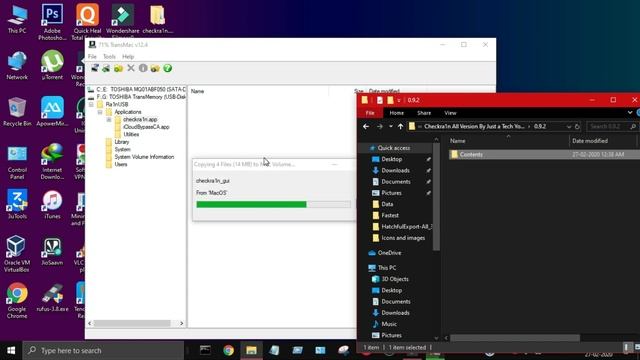Click the X delete icon in TransMac toolbar

tap(131, 68)
